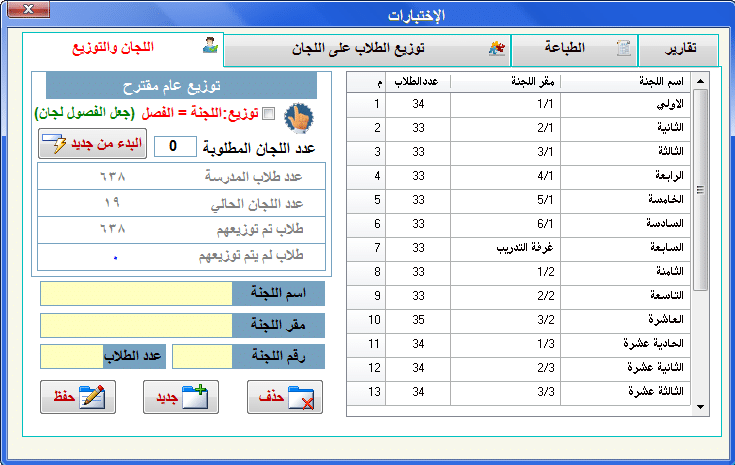The image size is (735, 465).
Task: Open توزيع الطلاب على اللجان tab
Action: [367, 49]
